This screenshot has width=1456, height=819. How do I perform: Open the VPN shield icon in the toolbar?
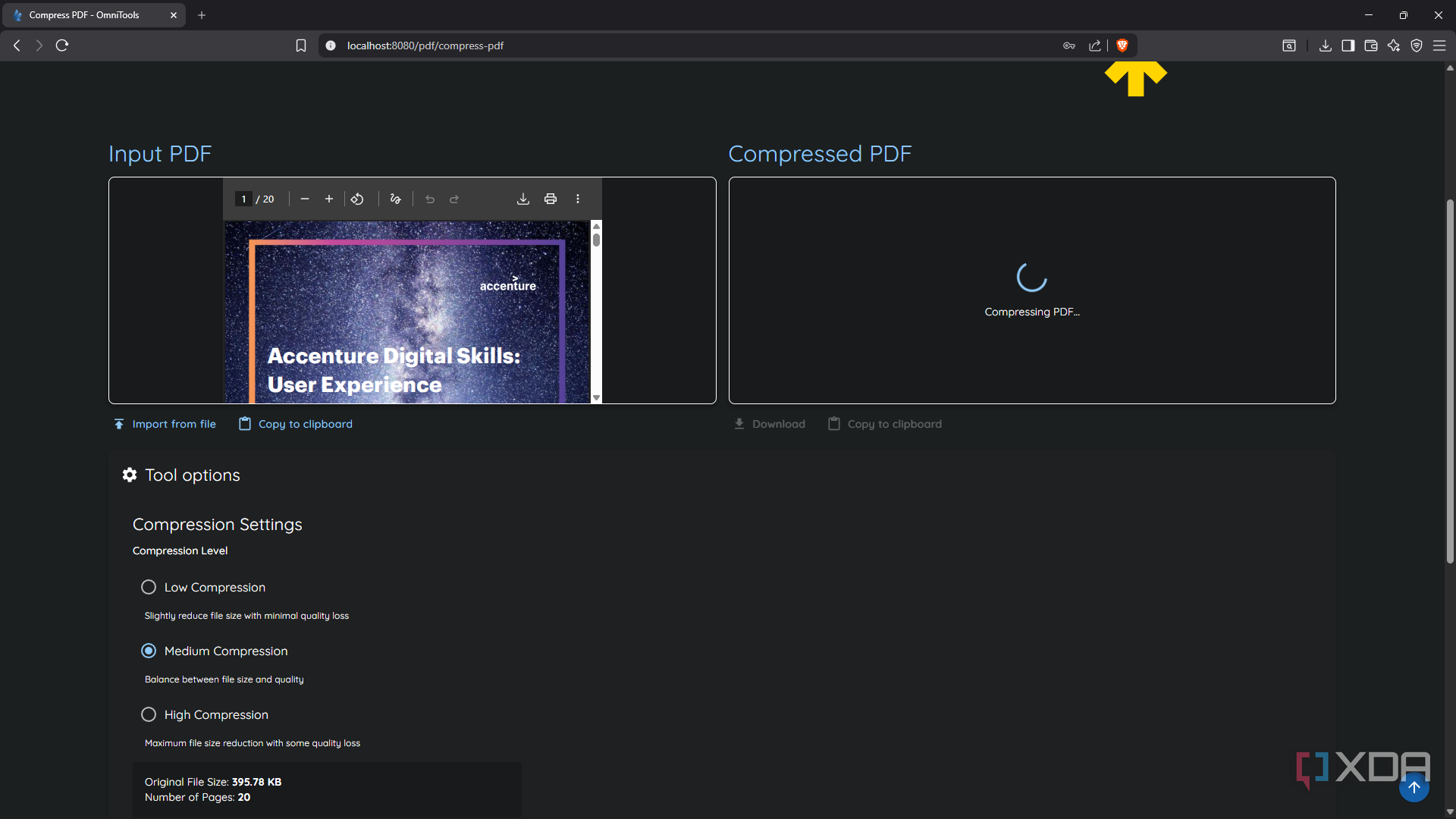point(1417,45)
